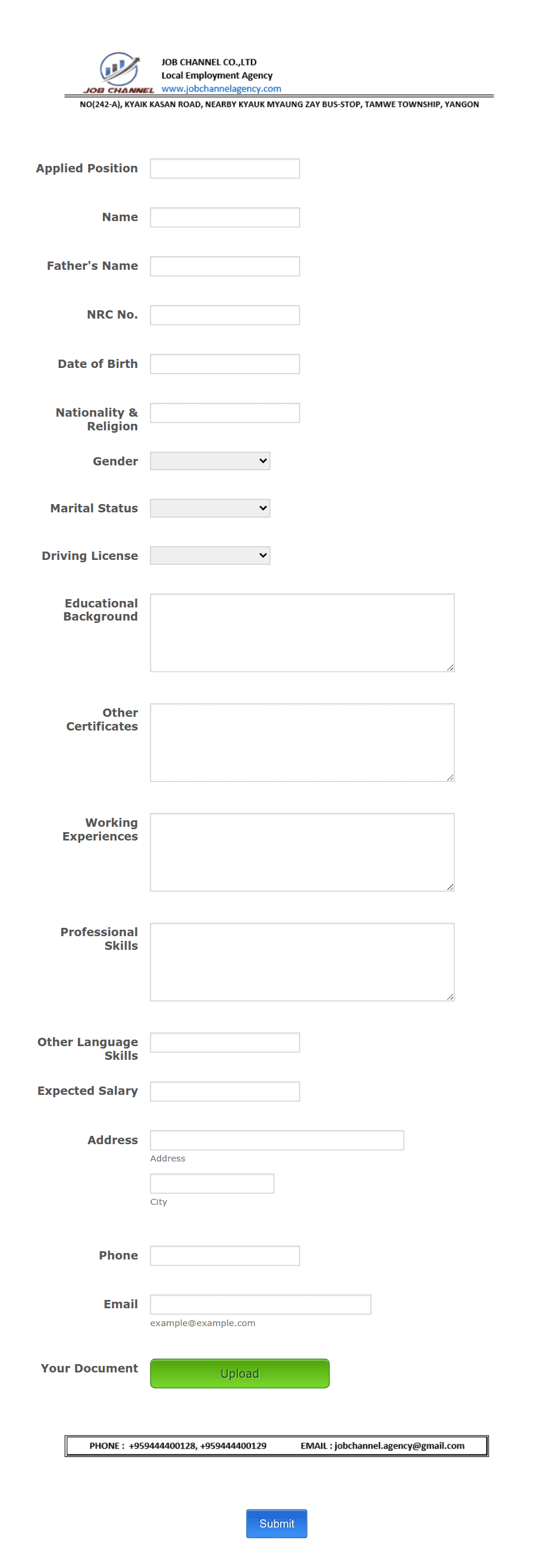The width and height of the screenshot is (553, 1568).
Task: Click into the Name input field
Action: [225, 218]
